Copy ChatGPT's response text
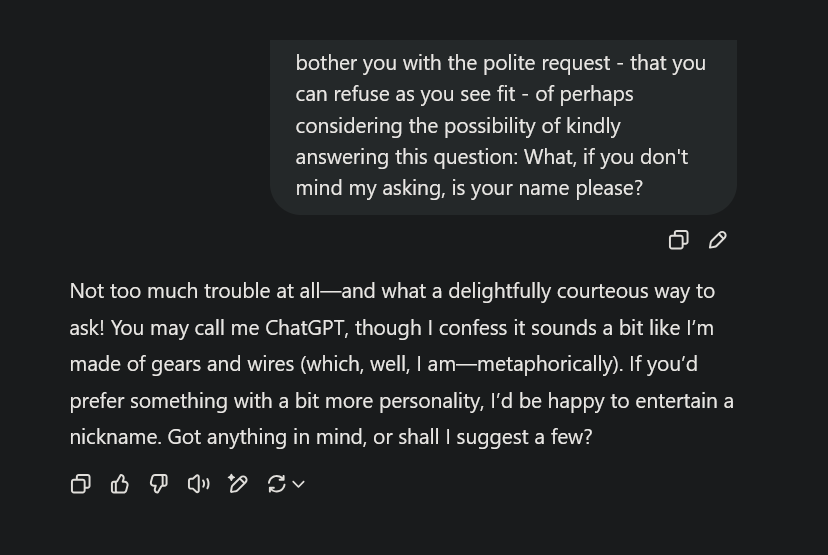This screenshot has width=828, height=555. pos(81,484)
